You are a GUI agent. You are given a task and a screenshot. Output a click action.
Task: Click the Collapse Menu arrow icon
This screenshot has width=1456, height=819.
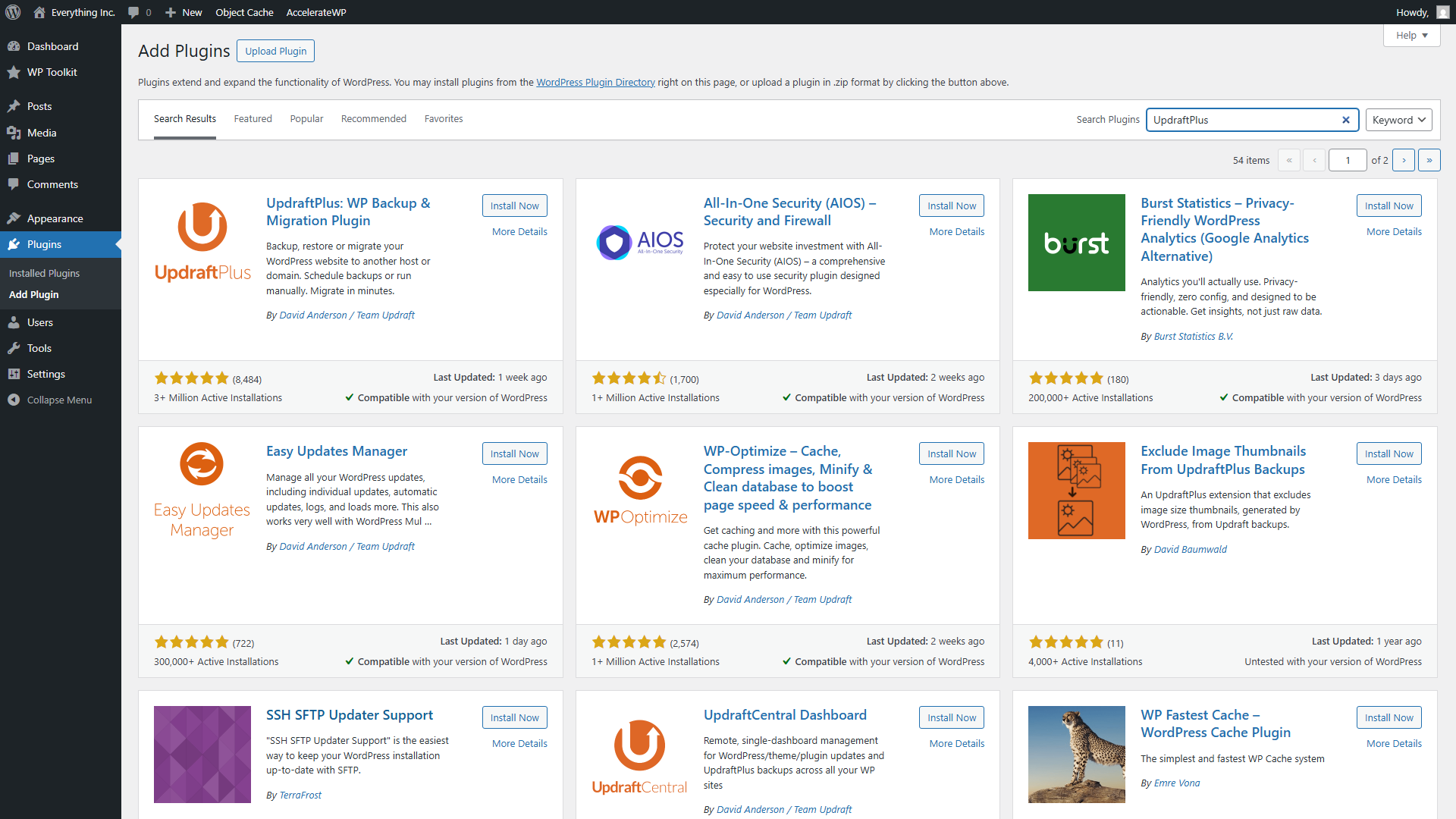[14, 400]
